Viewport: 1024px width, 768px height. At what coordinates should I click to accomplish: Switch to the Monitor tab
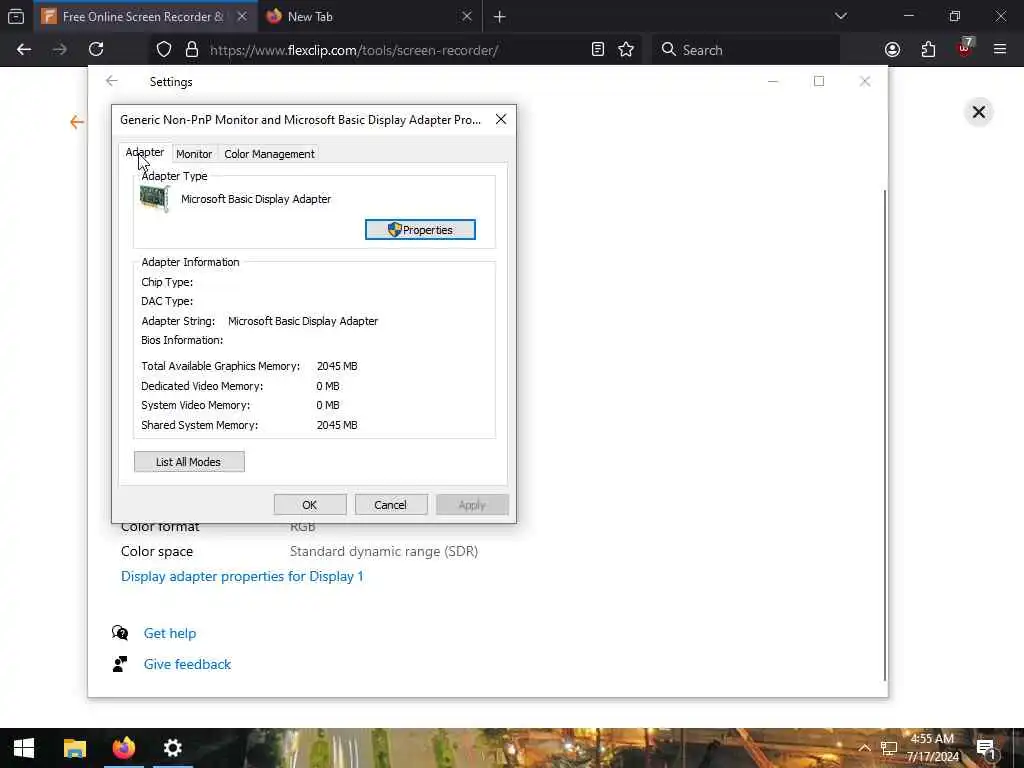(194, 154)
